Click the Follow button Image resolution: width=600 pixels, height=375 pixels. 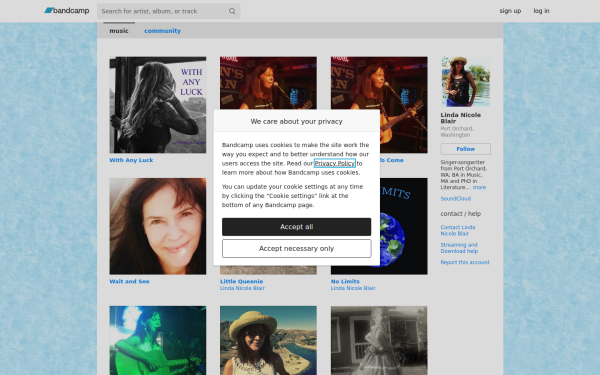point(465,149)
